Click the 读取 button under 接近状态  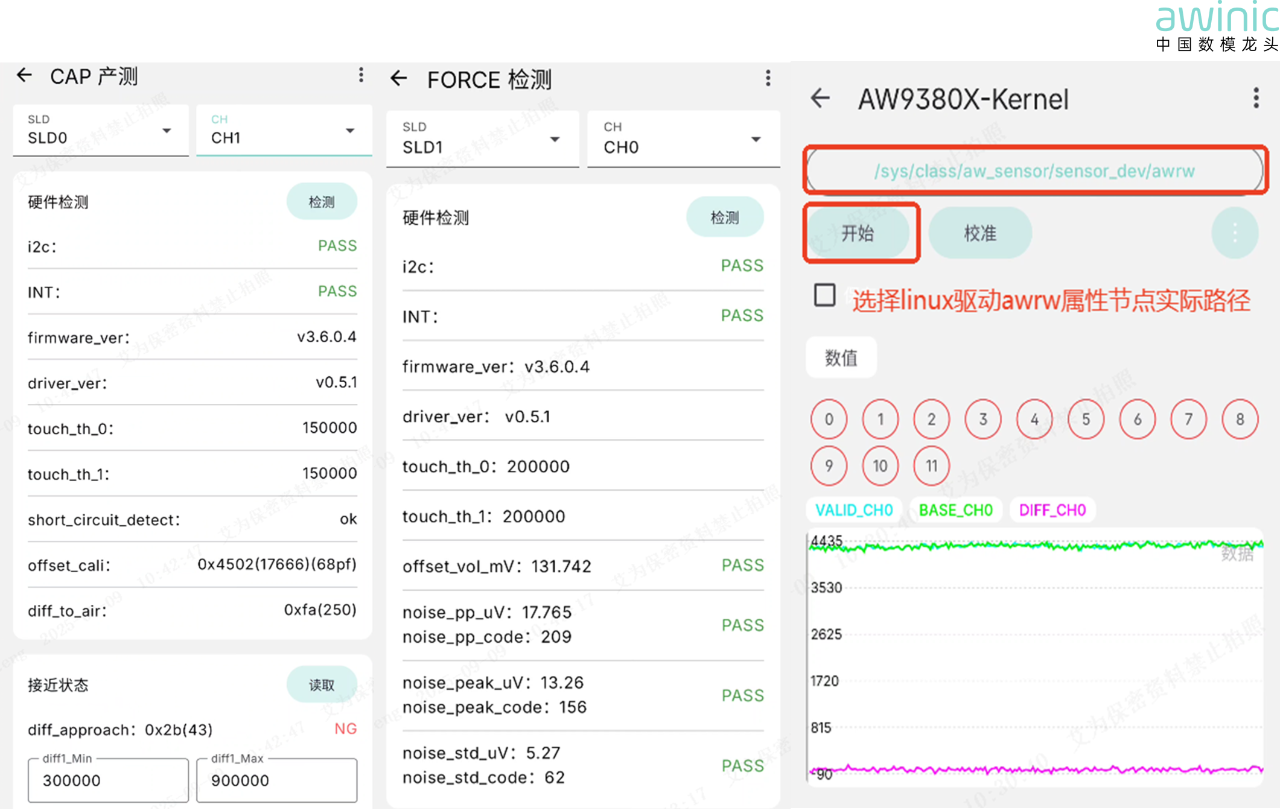click(x=321, y=685)
